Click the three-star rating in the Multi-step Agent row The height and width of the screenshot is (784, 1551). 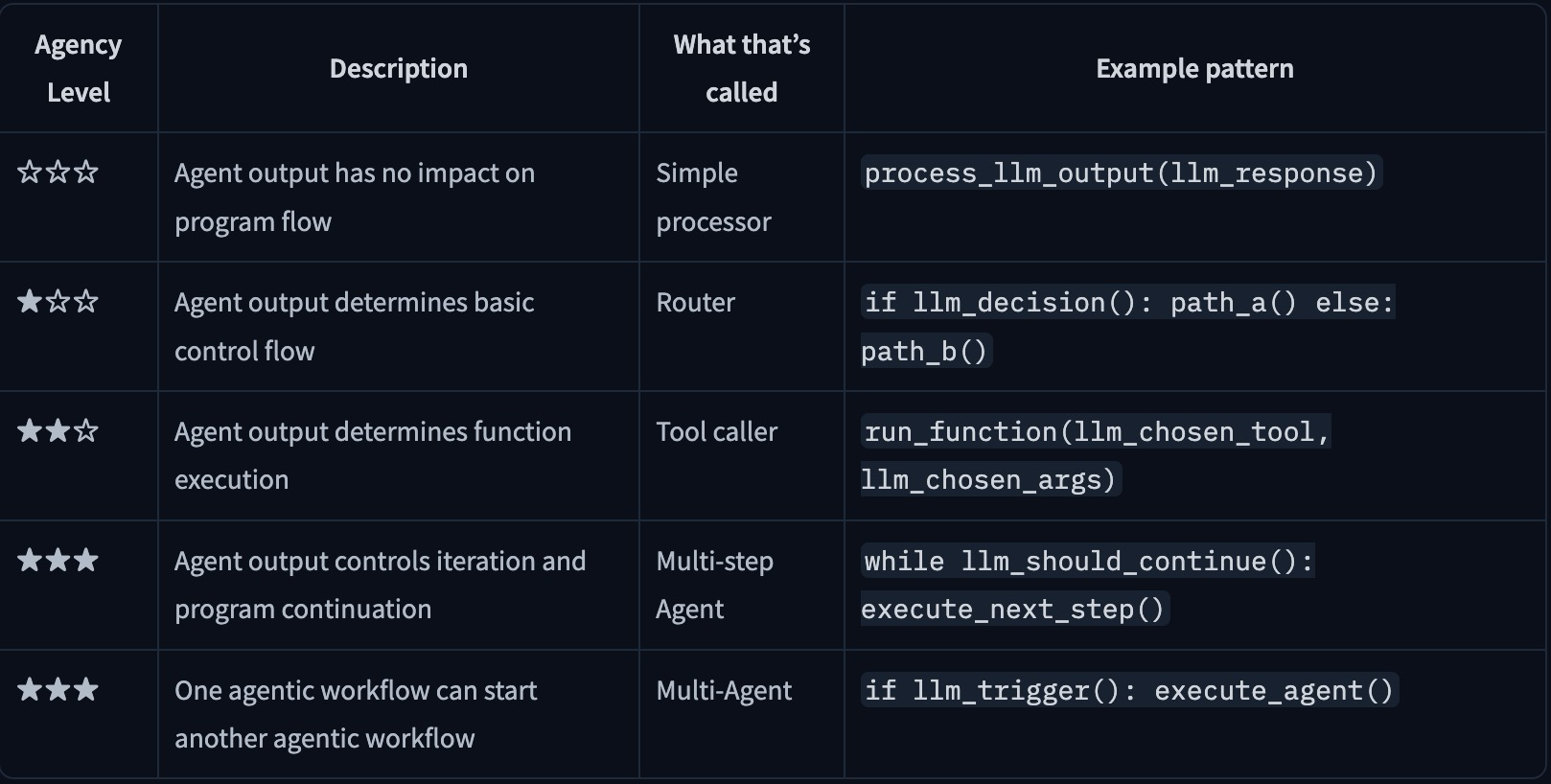click(x=58, y=561)
